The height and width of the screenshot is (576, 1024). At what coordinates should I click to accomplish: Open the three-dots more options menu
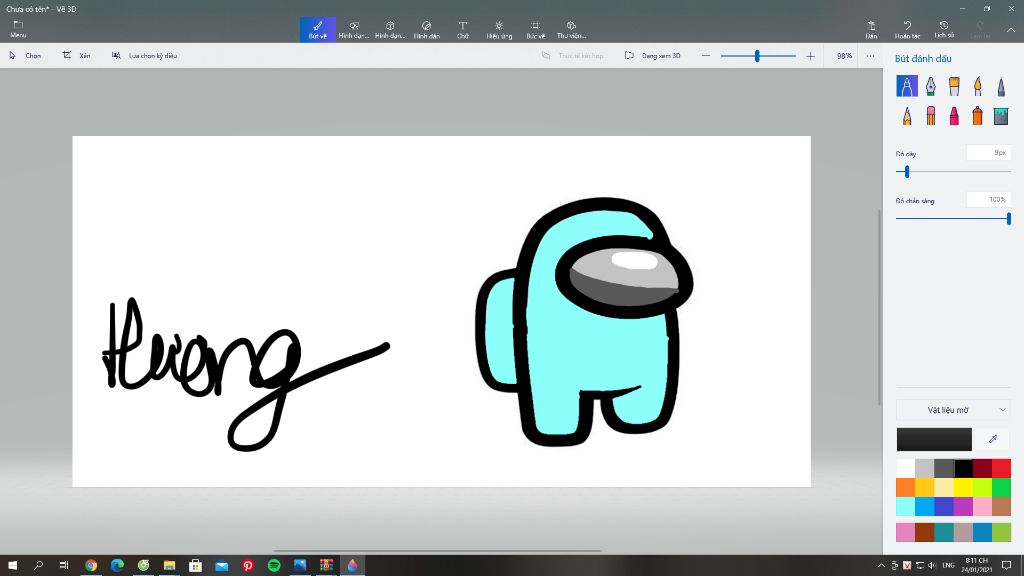(870, 56)
